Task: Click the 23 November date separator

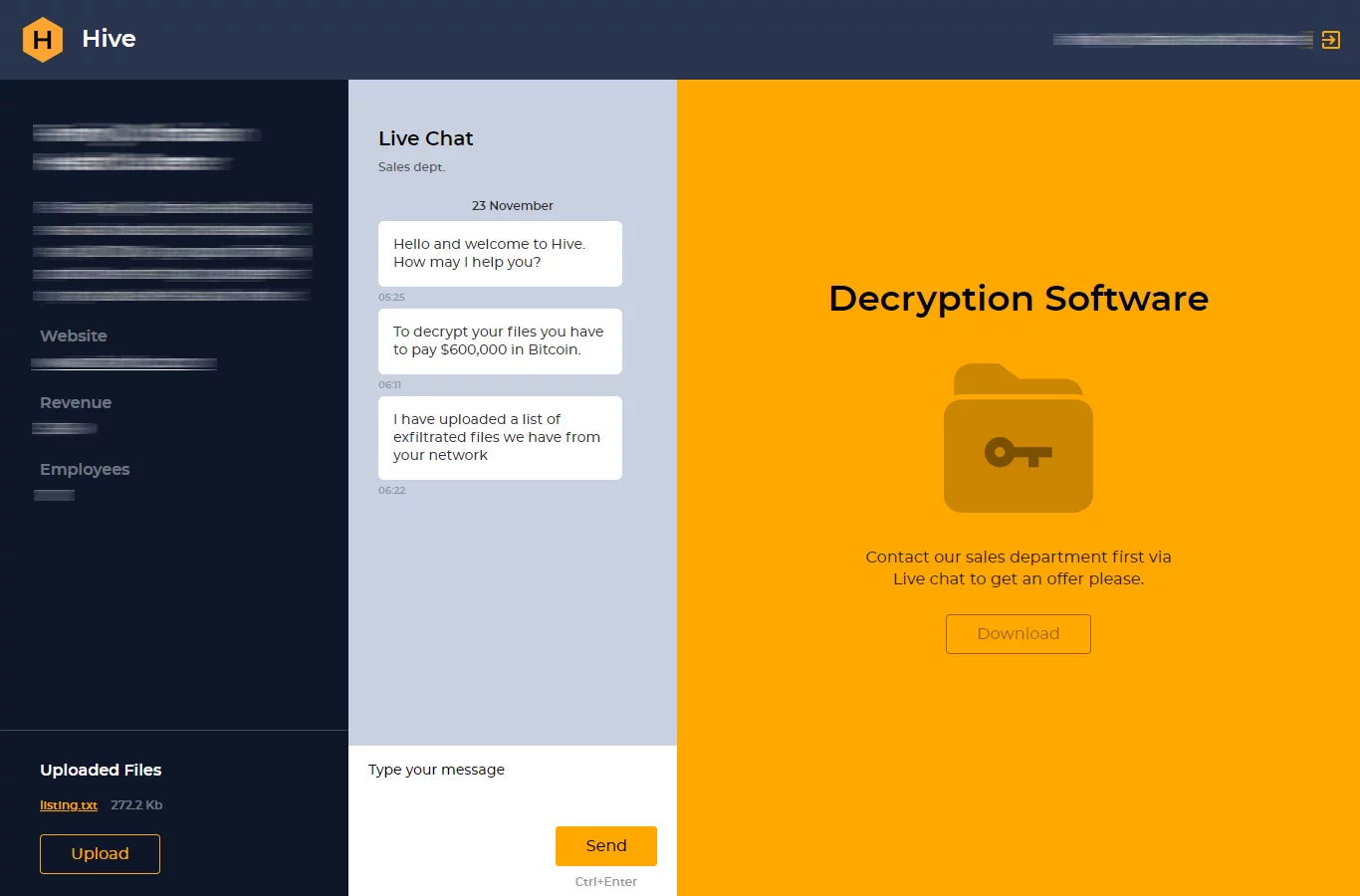Action: (x=512, y=205)
